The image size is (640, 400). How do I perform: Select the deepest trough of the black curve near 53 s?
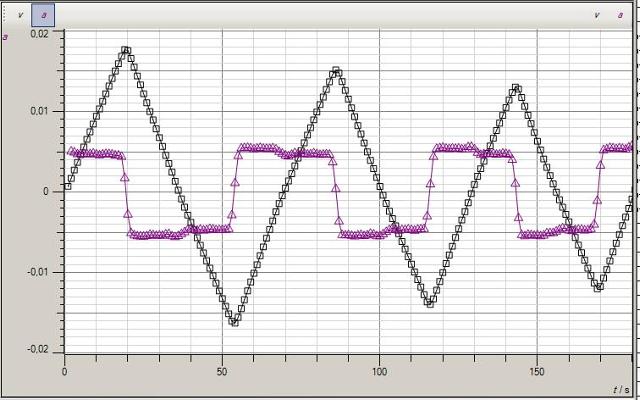coord(234,322)
